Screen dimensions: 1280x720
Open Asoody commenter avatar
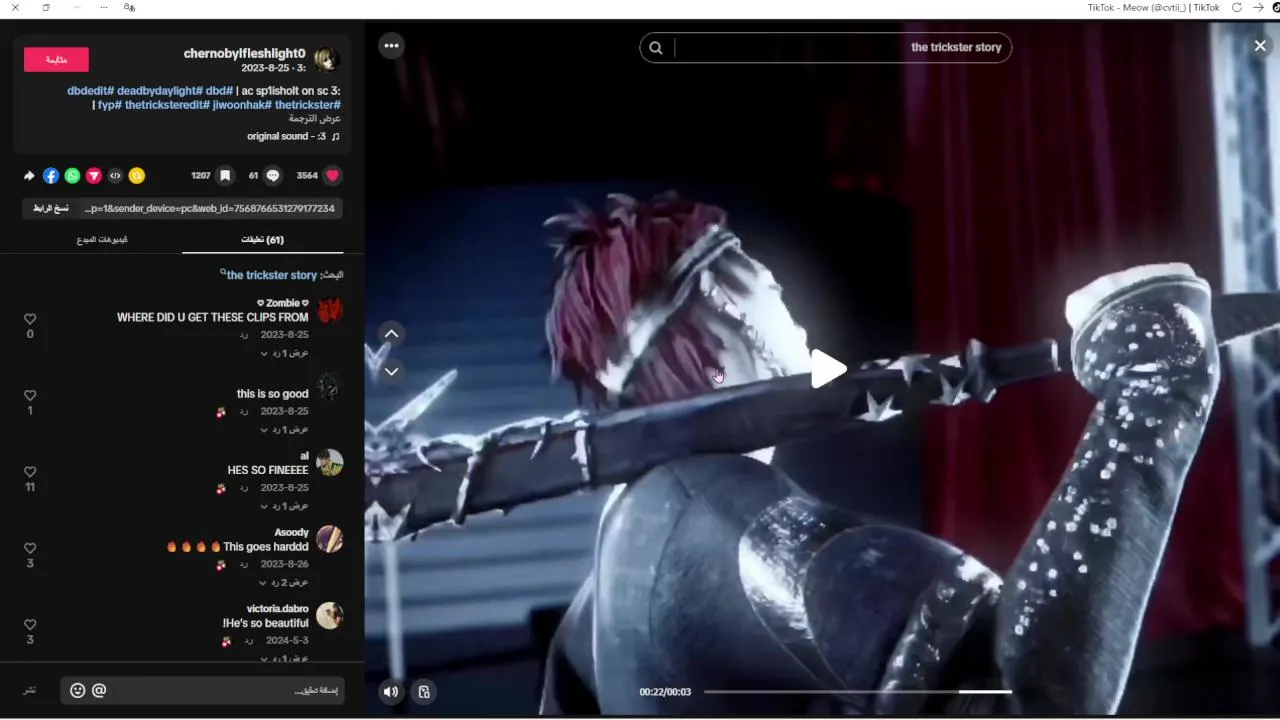tap(330, 539)
